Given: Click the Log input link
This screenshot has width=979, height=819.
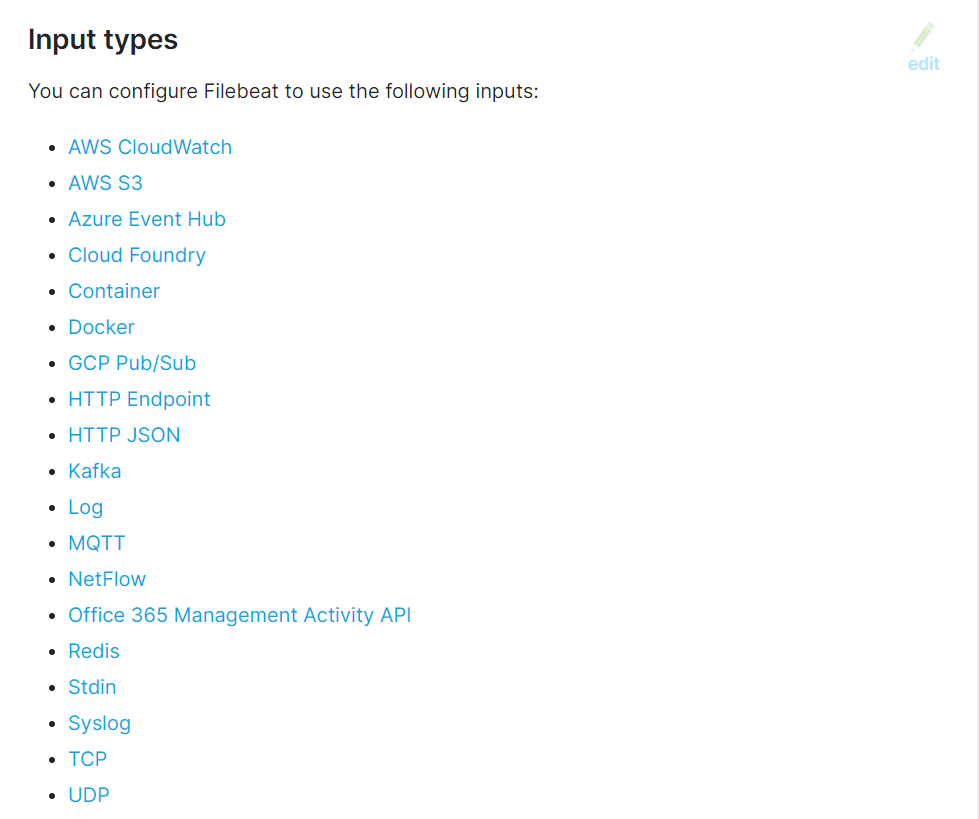Looking at the screenshot, I should coord(85,507).
